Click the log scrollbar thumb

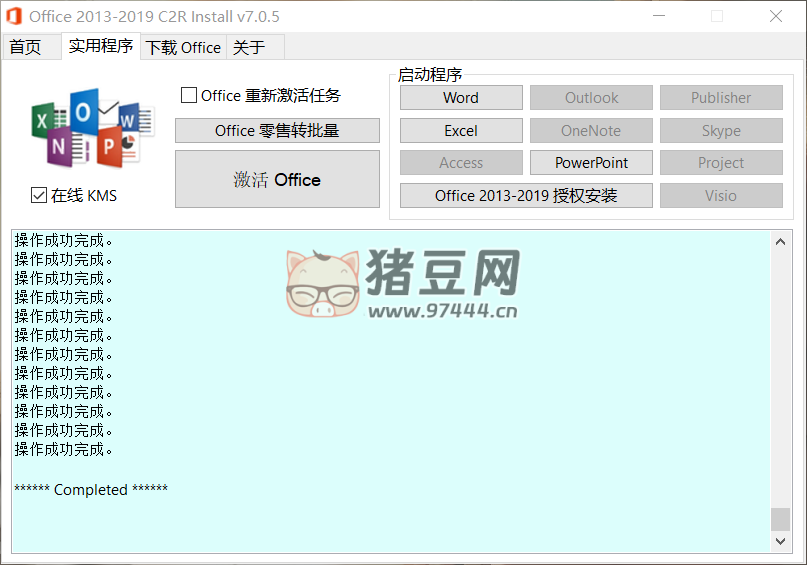[781, 519]
